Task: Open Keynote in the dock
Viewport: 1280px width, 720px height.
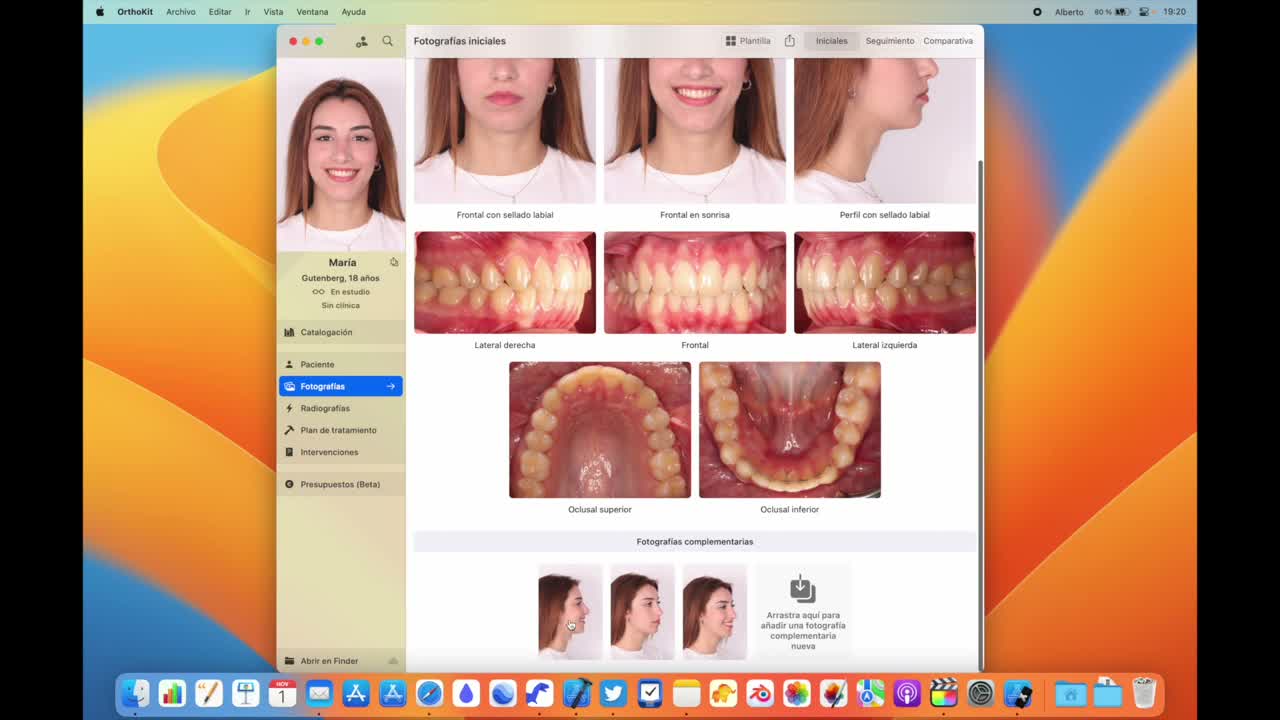Action: click(x=246, y=693)
